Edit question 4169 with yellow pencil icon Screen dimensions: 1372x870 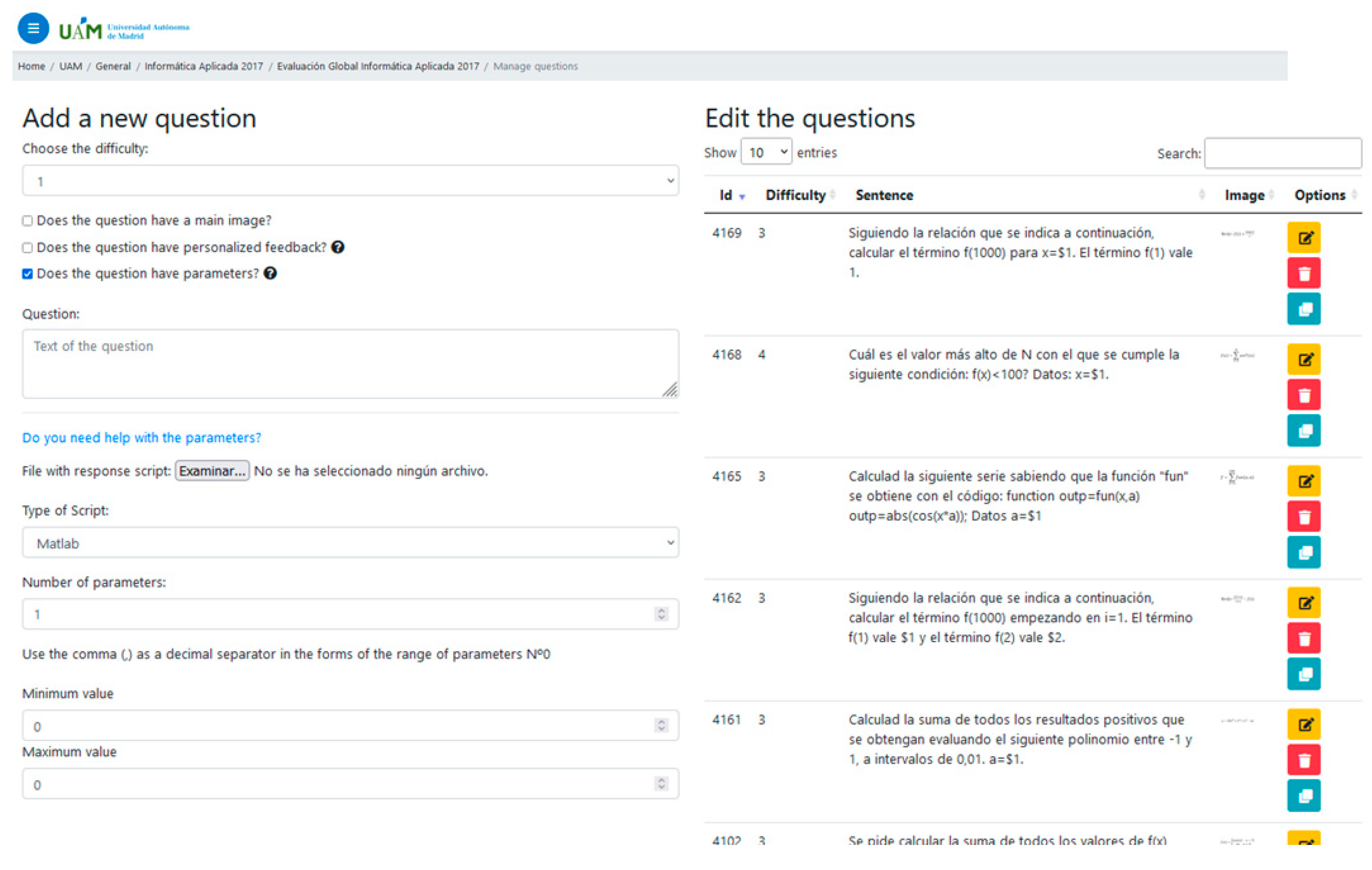click(x=1303, y=238)
